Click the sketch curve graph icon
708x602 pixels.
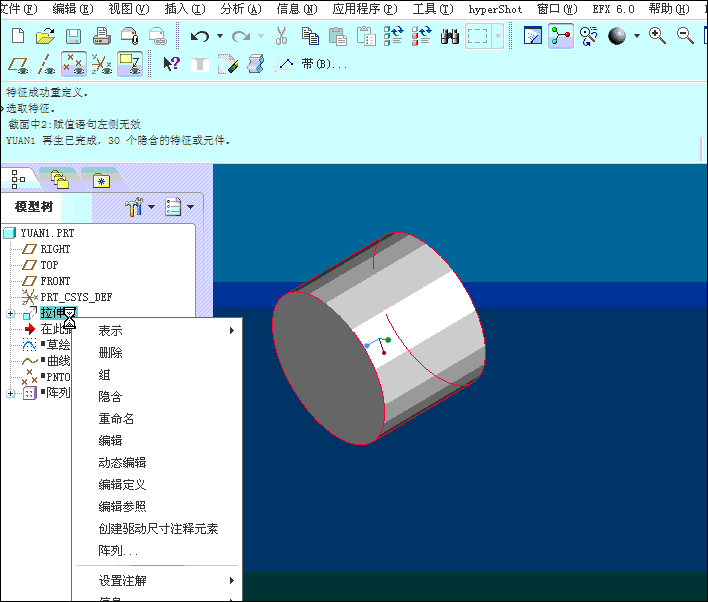click(x=284, y=64)
